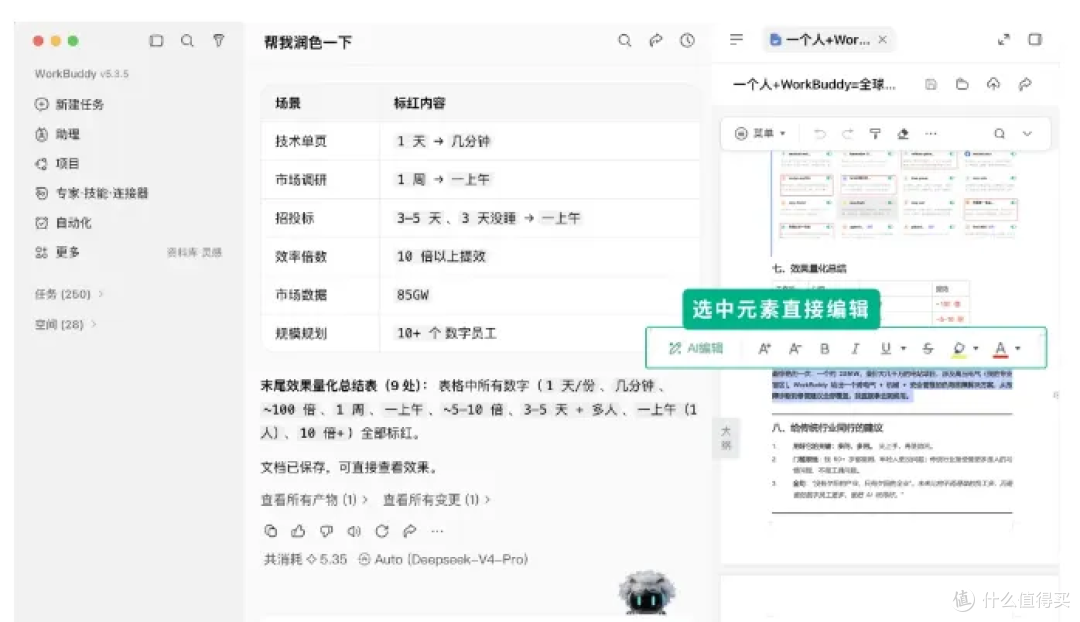Click the Auto (Deepseek-V4-Pro) model label
The image size is (1080, 622).
coord(443,559)
